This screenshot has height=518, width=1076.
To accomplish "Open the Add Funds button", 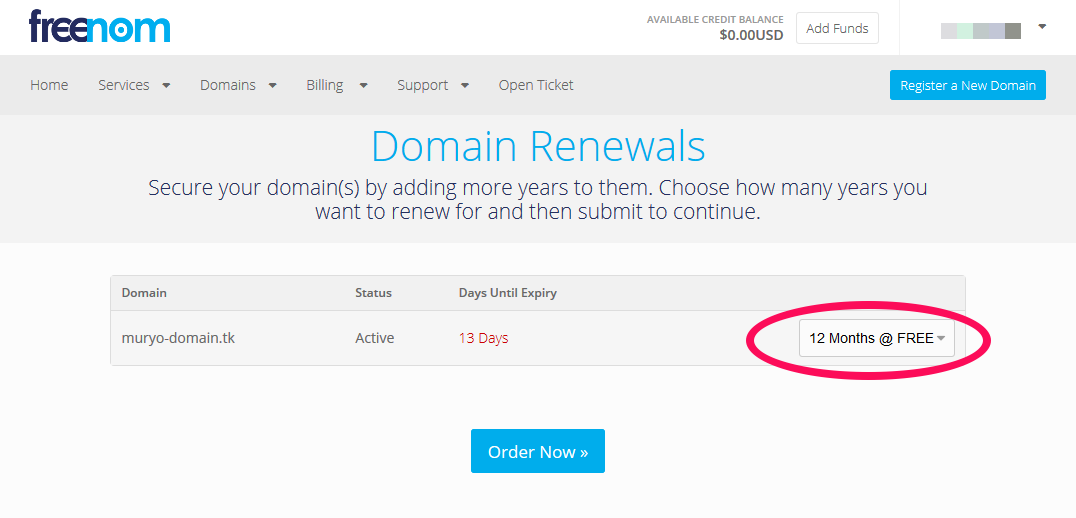I will click(x=837, y=28).
